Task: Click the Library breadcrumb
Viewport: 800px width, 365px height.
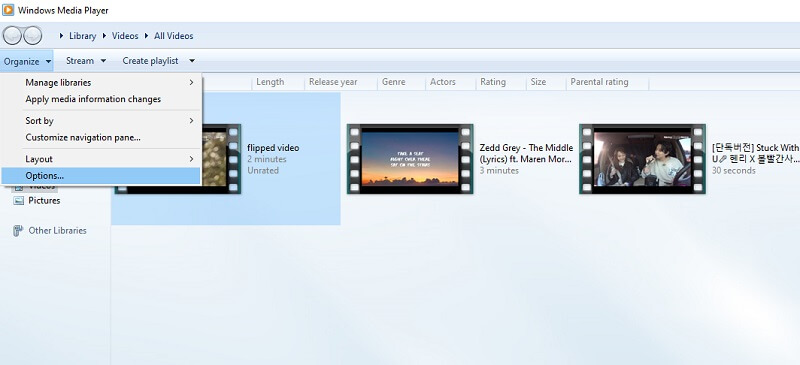Action: 82,36
